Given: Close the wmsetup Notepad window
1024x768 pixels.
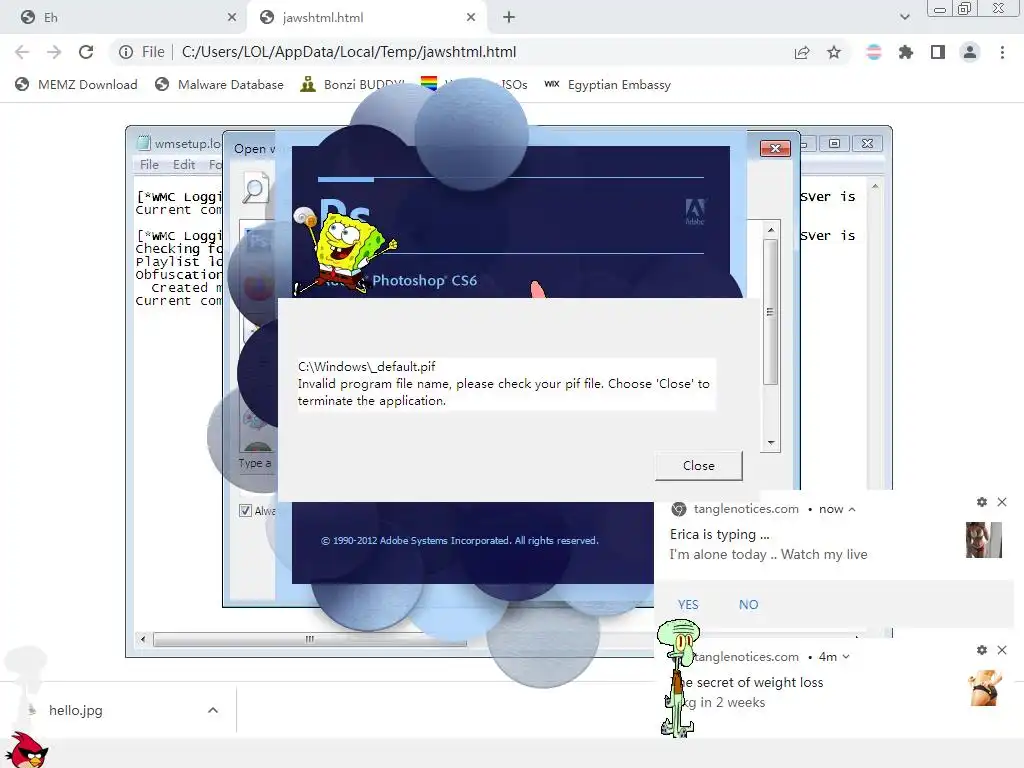Looking at the screenshot, I should [867, 143].
